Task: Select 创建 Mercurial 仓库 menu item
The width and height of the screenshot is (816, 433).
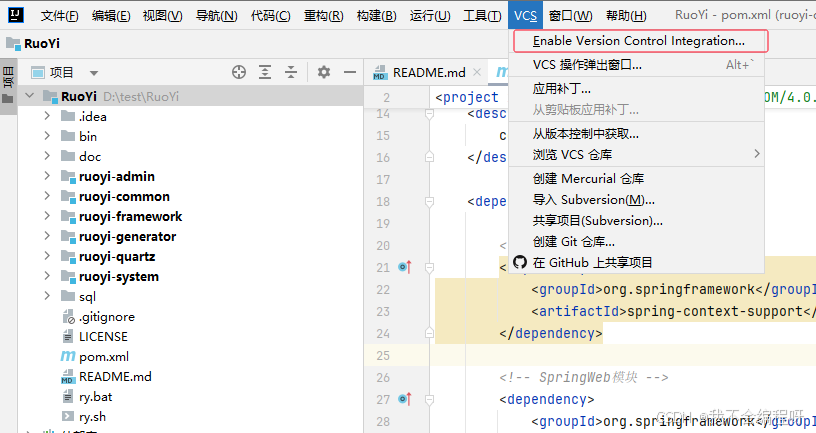Action: [x=636, y=179]
